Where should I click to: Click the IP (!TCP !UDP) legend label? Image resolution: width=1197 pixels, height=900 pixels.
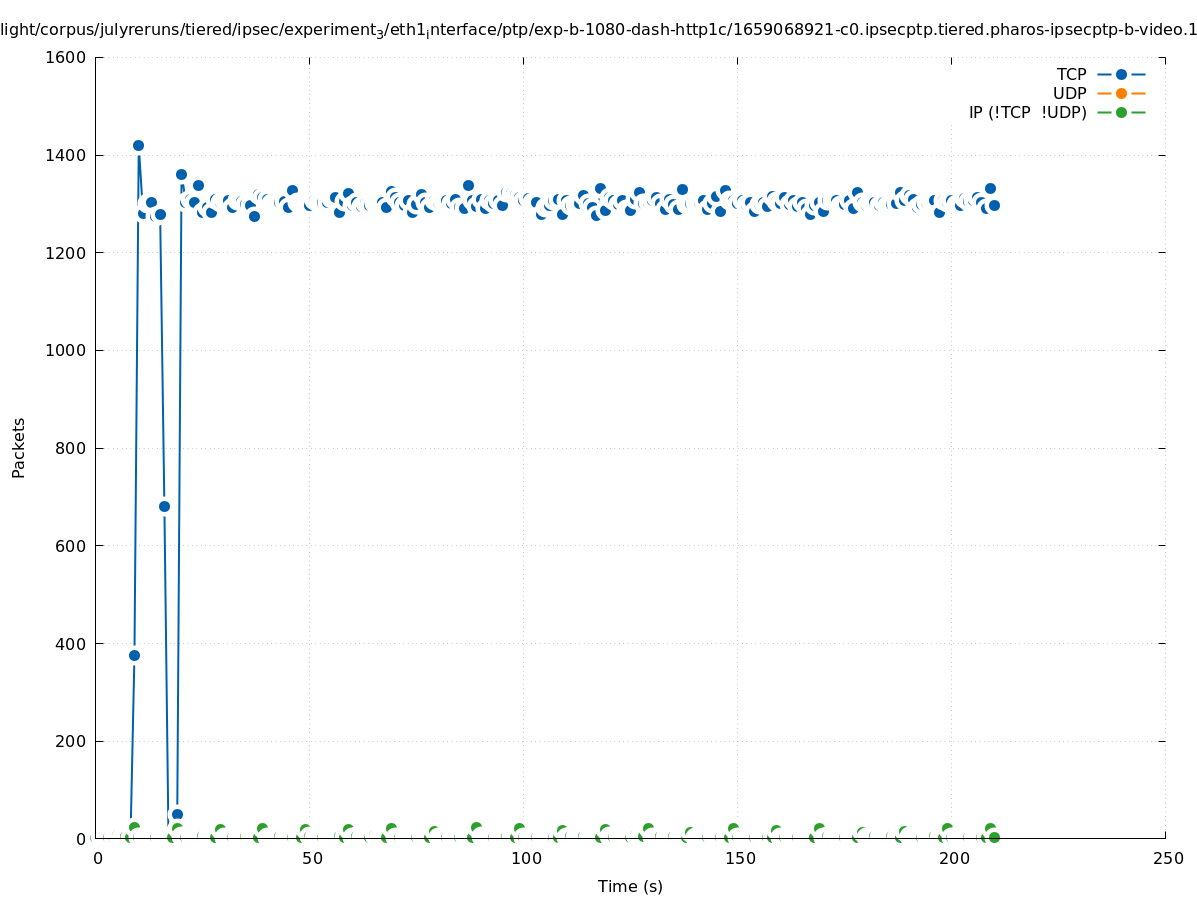1027,112
